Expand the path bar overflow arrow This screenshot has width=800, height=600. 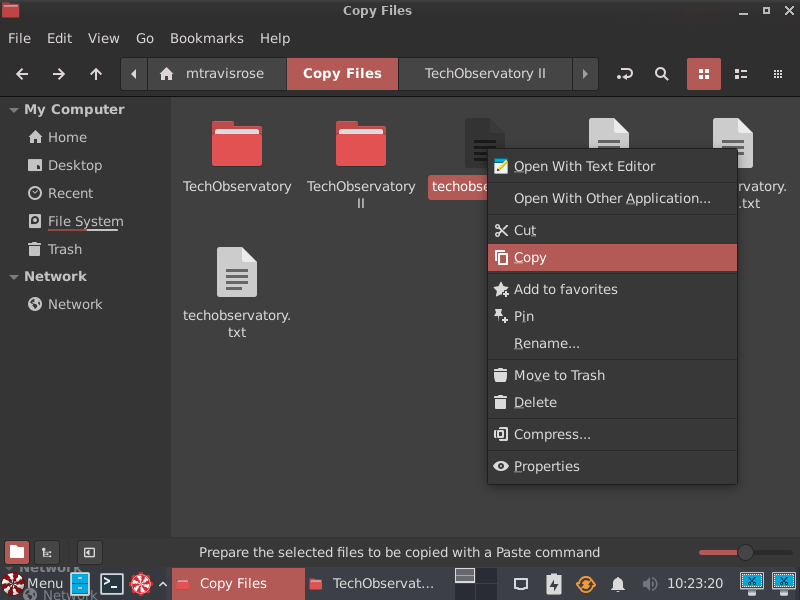click(x=585, y=73)
